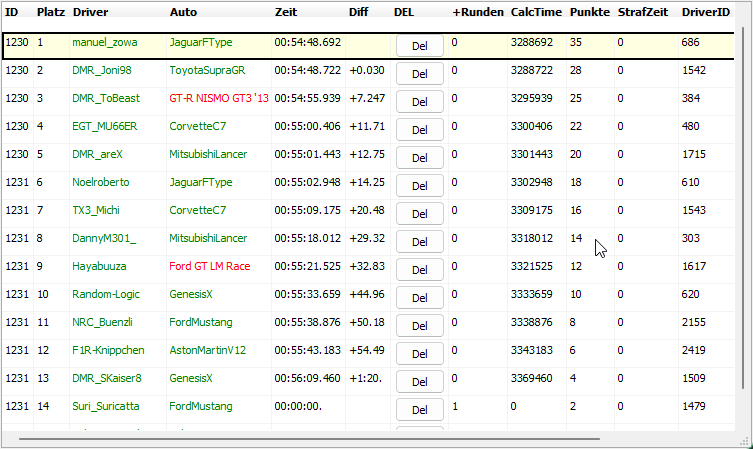Click the Ford GT LM Race cell
This screenshot has height=449, width=753.
click(209, 267)
